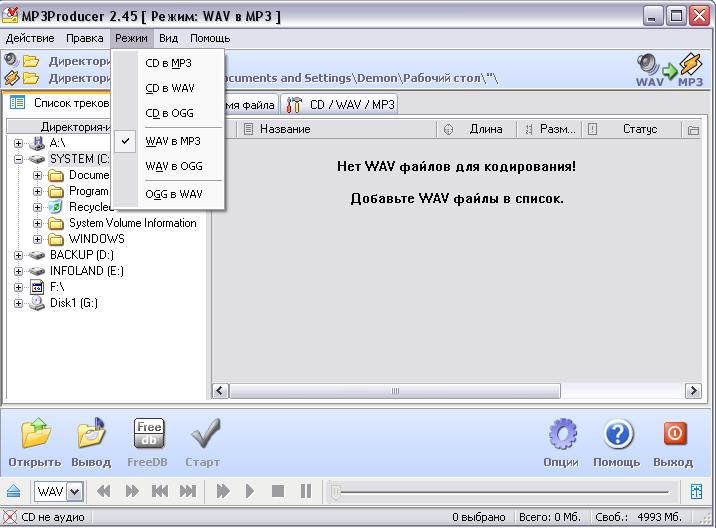The width and height of the screenshot is (716, 528).
Task: Expand the WINDOWS folder node
Action: click(x=37, y=239)
